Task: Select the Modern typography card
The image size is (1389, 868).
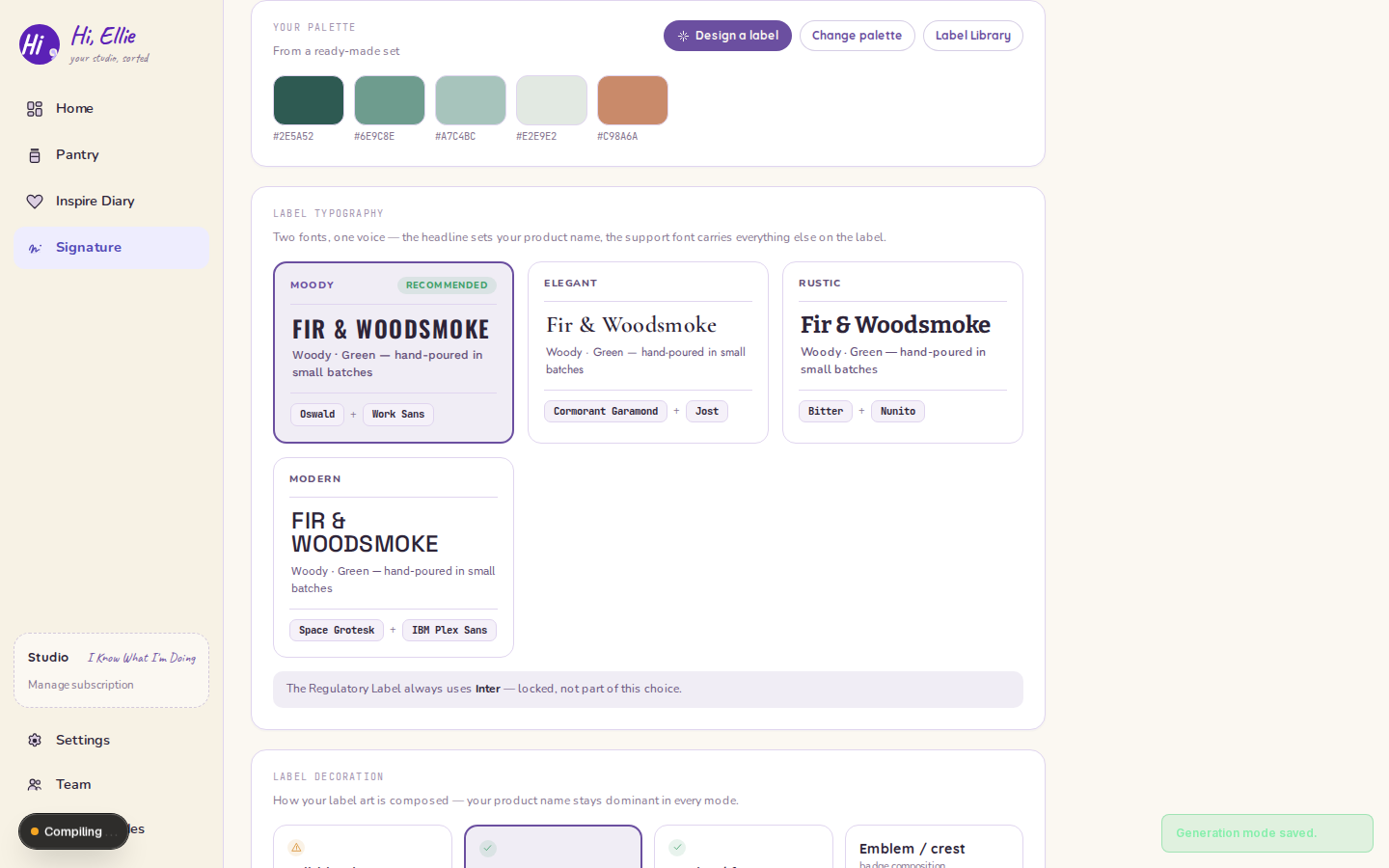Action: [x=394, y=557]
